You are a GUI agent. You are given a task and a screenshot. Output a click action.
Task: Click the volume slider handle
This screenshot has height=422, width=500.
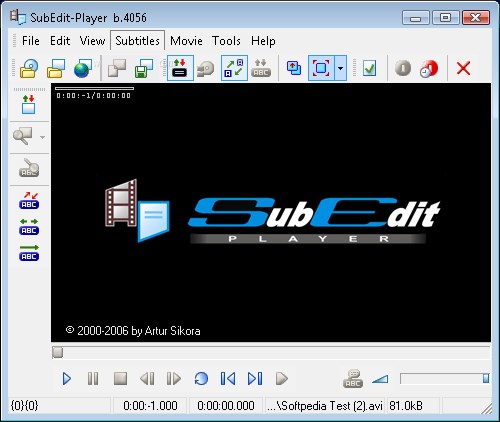(486, 378)
